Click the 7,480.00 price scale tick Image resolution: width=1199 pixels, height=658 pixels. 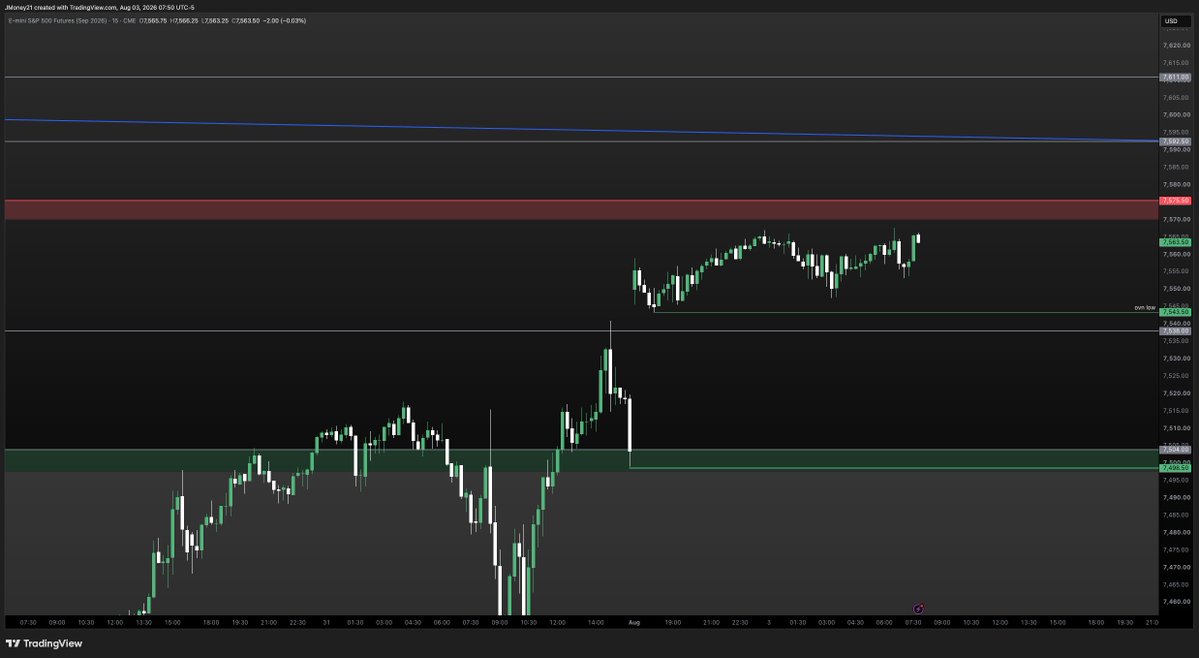pyautogui.click(x=1176, y=532)
